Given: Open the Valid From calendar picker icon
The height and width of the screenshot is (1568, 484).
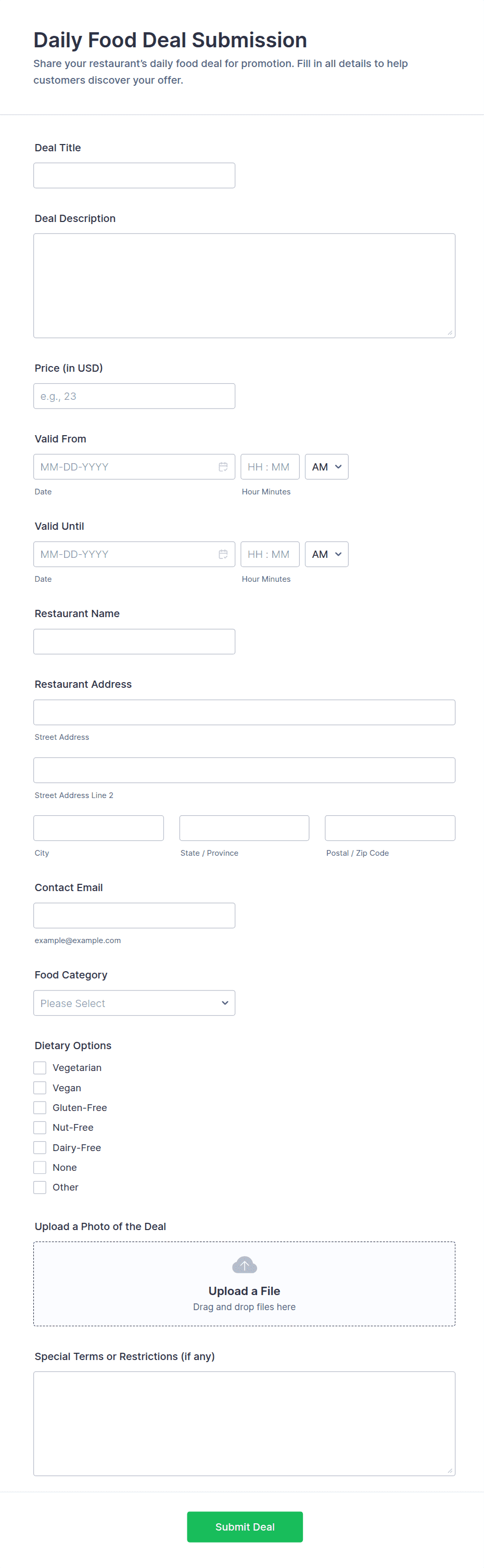Looking at the screenshot, I should click(x=223, y=467).
